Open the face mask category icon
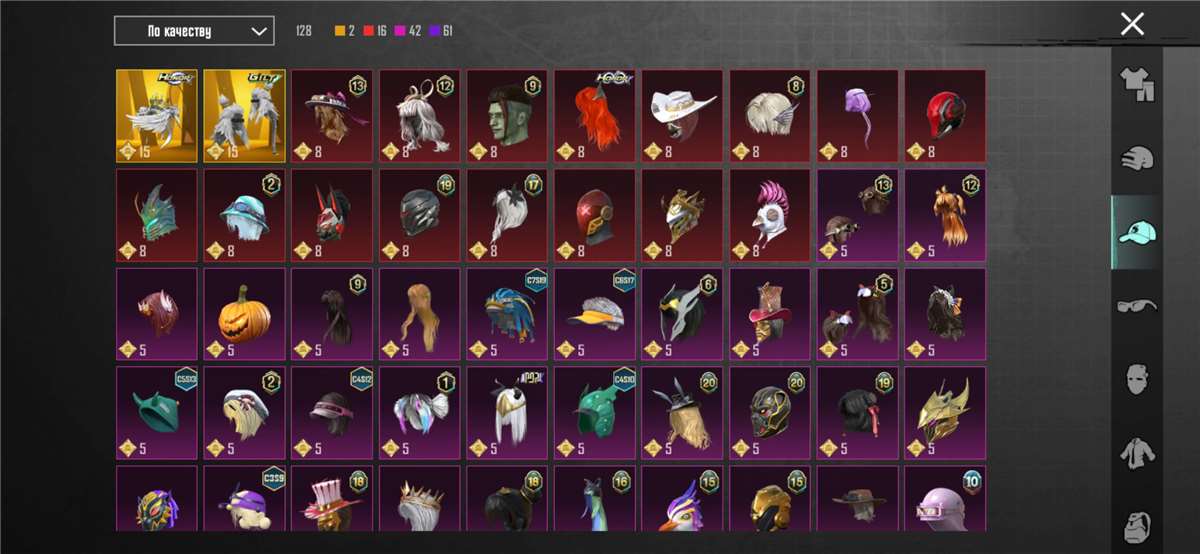Screen dimensions: 1200x554 (1136, 379)
